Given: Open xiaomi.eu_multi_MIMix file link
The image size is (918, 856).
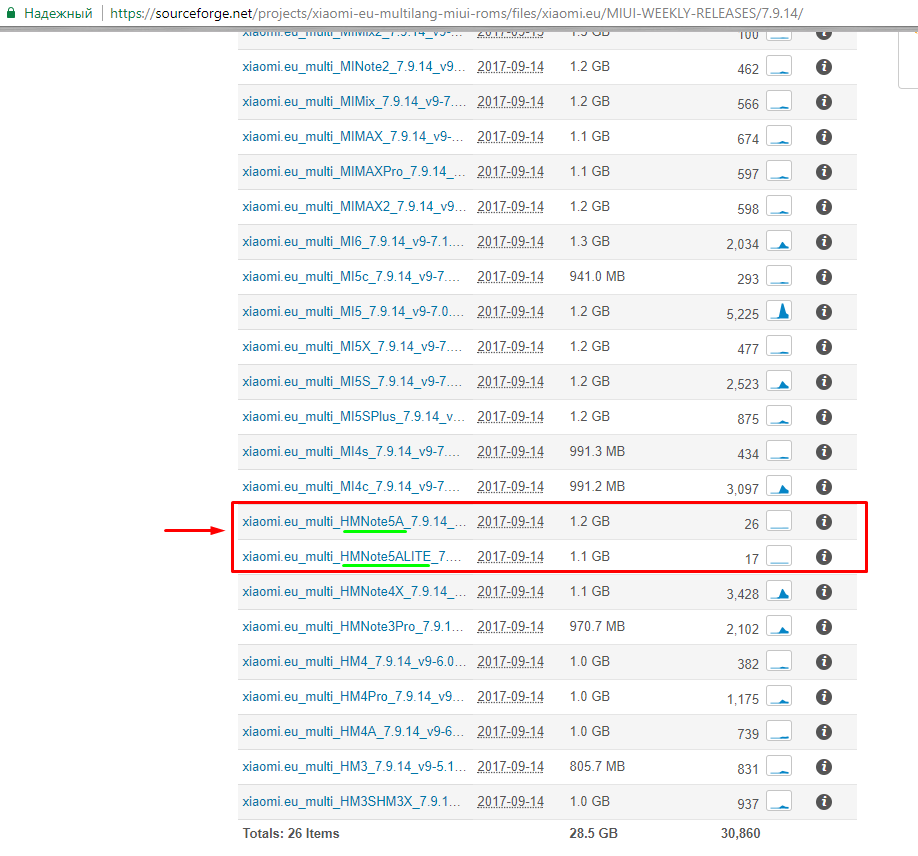Looking at the screenshot, I should coord(354,102).
